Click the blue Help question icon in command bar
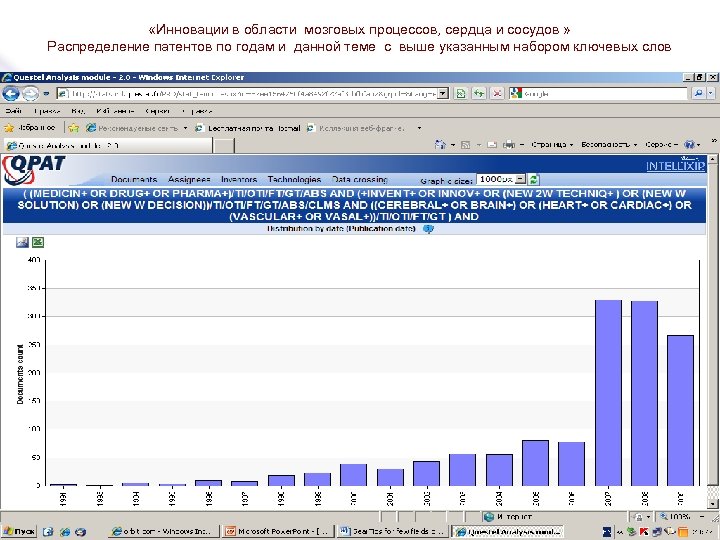The width and height of the screenshot is (720, 540). click(689, 145)
